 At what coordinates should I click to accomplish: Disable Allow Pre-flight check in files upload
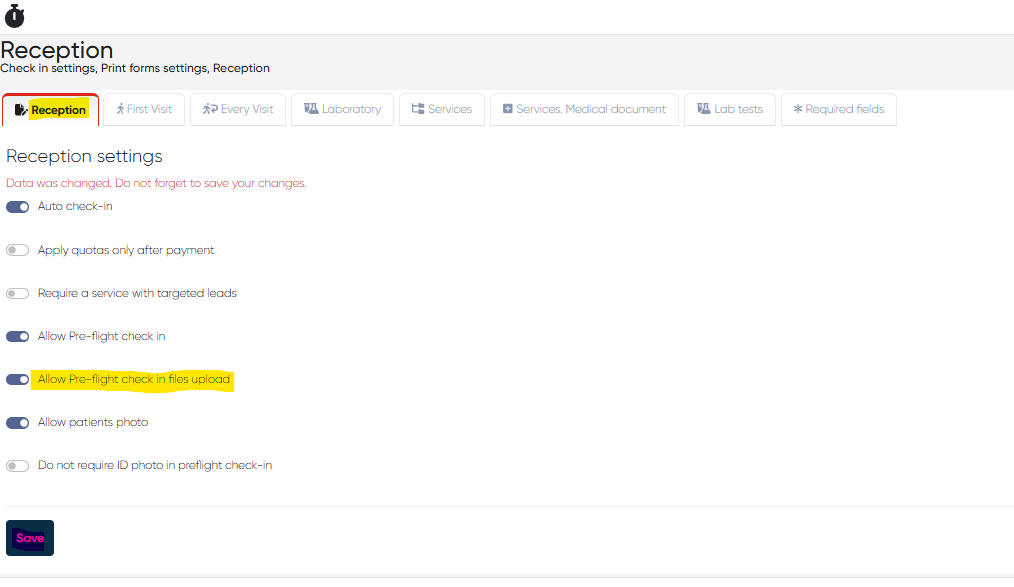18,380
